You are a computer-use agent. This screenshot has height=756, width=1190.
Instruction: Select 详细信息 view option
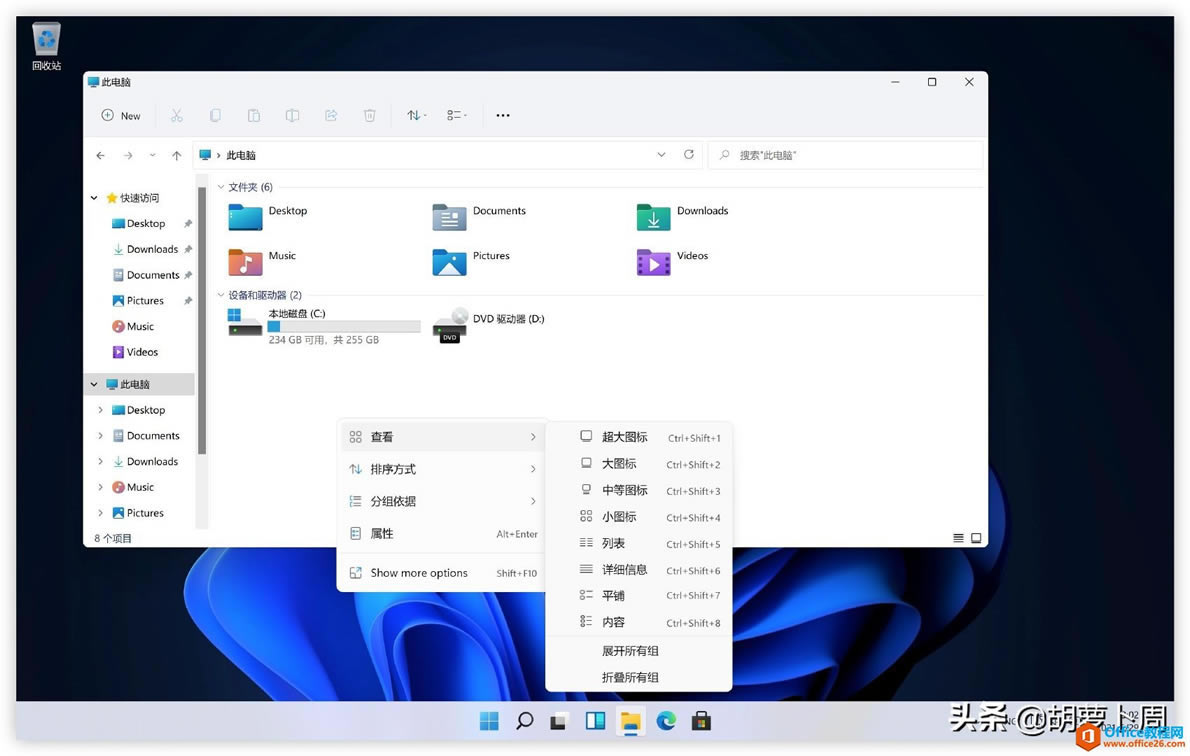(x=638, y=569)
